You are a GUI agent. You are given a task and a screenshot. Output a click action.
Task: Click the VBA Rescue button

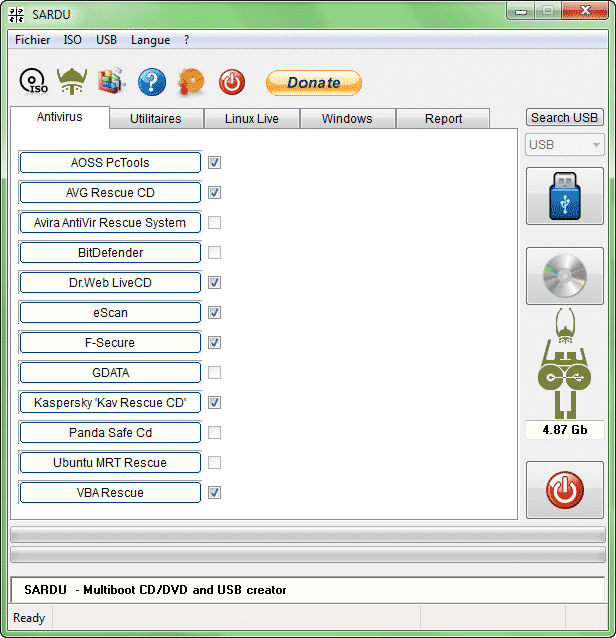tap(110, 492)
